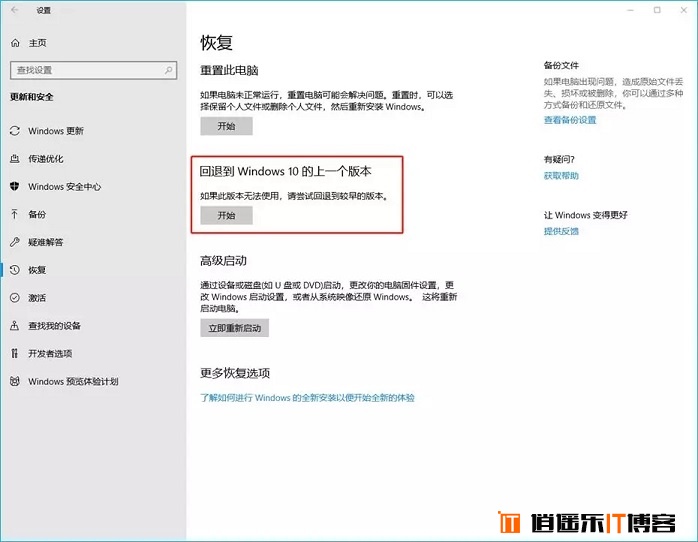Click the 高级启动 section heading
Viewport: 698px width, 542px height.
[223, 260]
